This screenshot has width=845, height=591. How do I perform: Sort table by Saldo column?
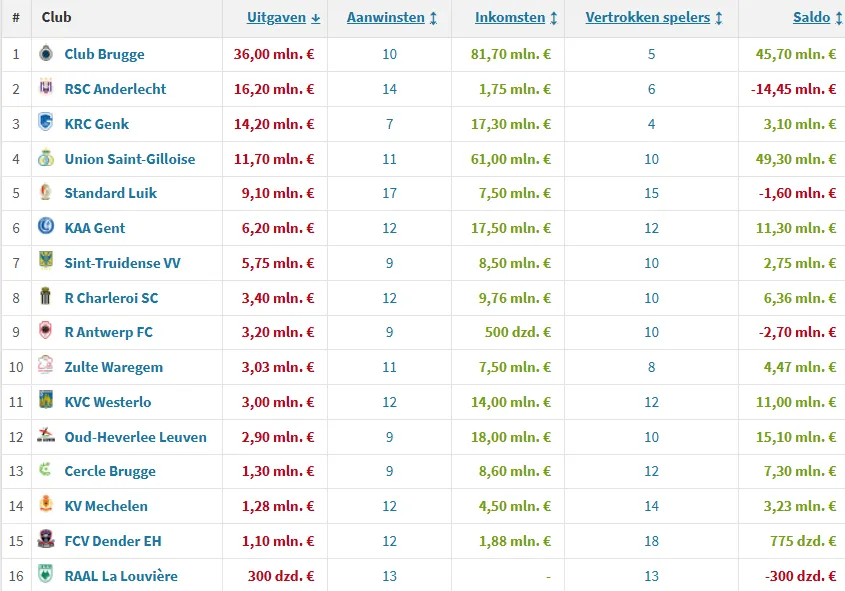click(816, 18)
